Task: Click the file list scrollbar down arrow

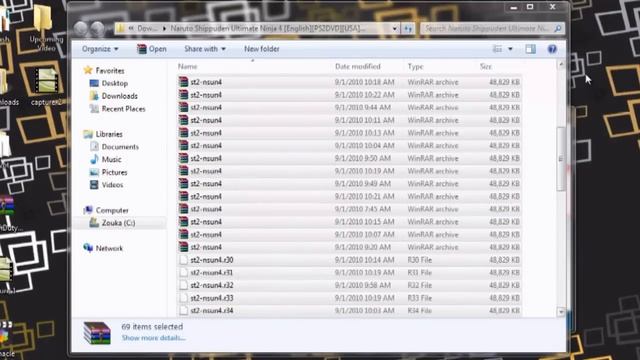Action: 561,312
